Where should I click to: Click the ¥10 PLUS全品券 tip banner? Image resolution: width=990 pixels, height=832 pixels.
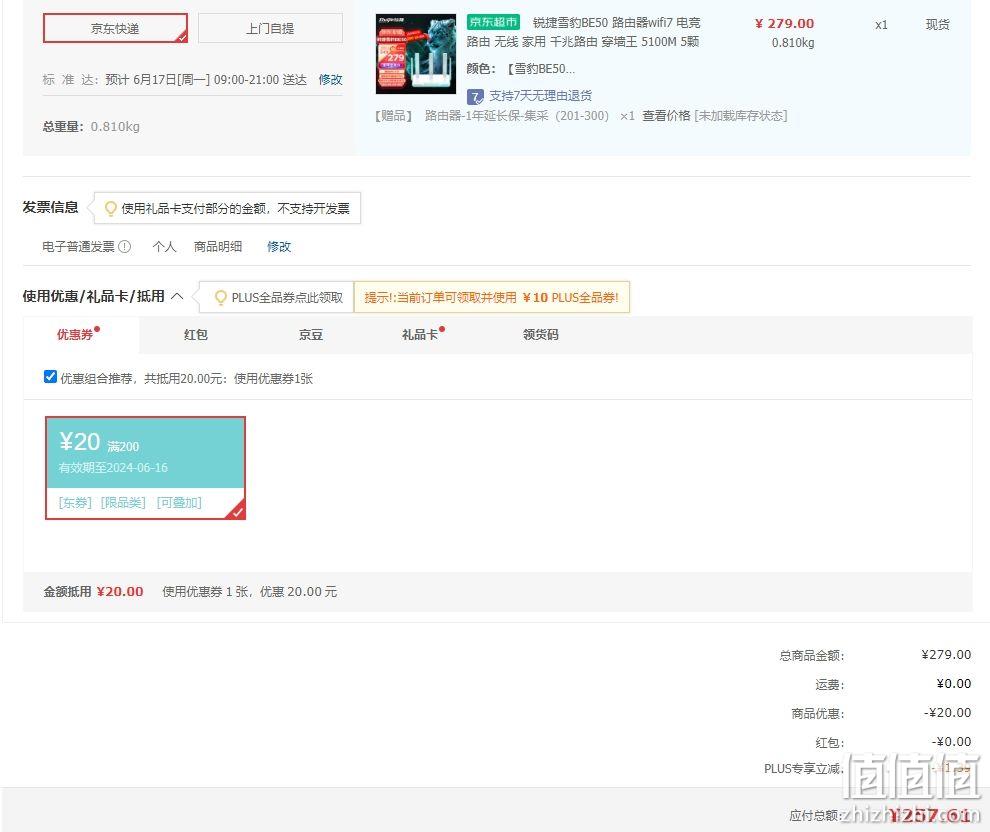[x=492, y=297]
